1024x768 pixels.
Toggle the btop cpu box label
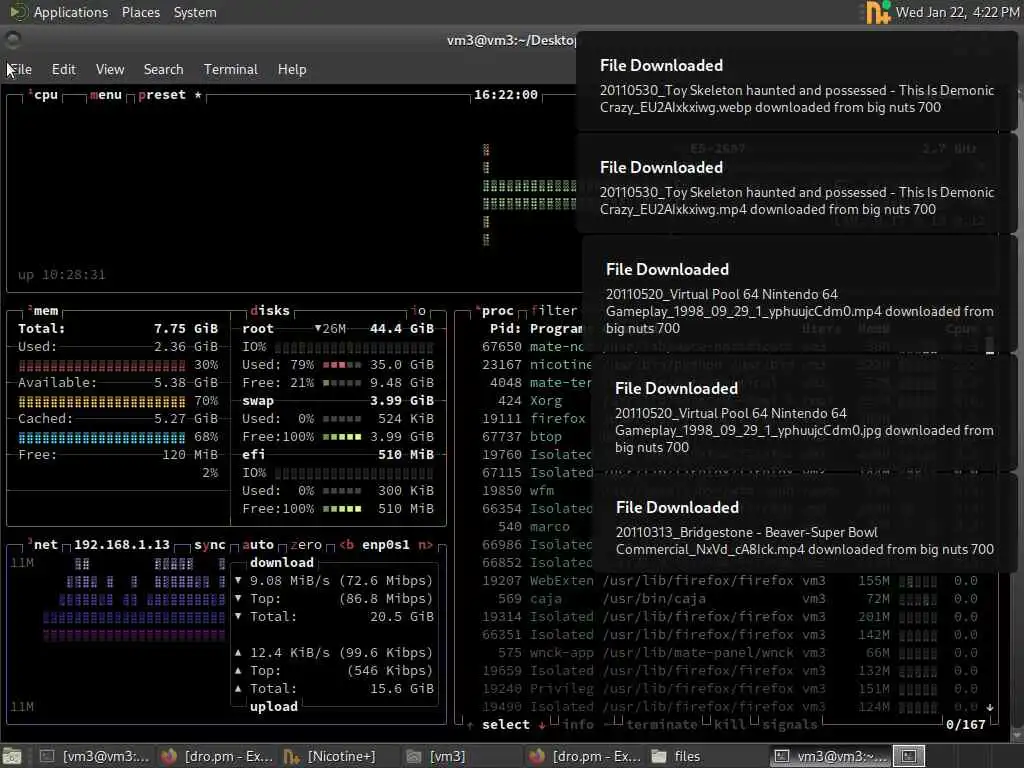coord(43,95)
